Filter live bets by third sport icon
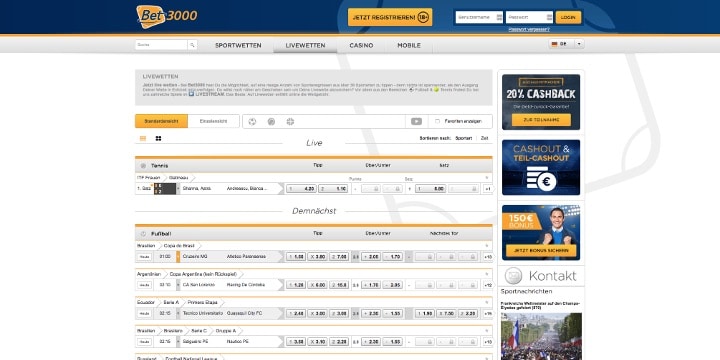 pyautogui.click(x=290, y=122)
